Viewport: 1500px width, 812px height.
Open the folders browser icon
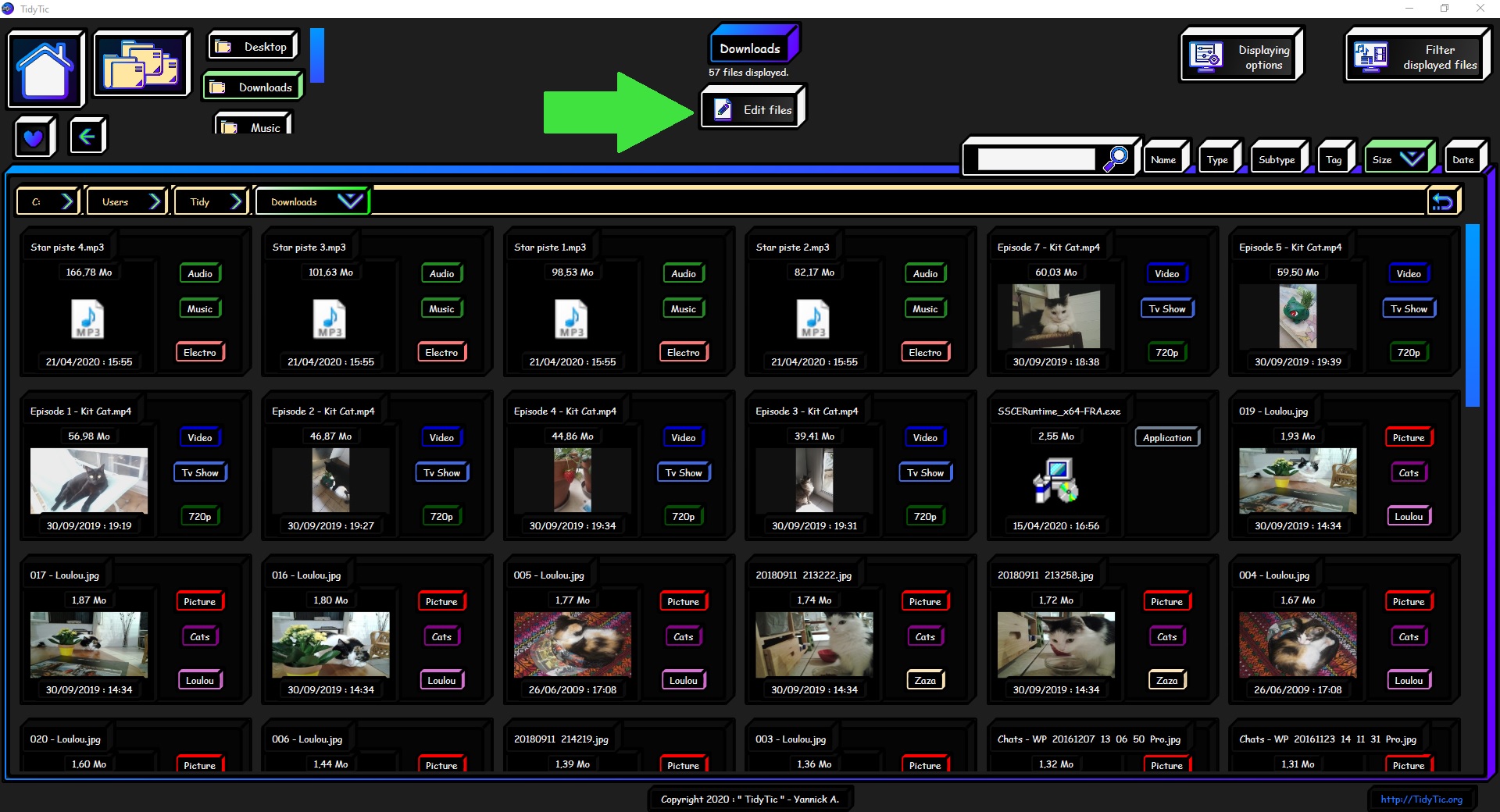[x=141, y=64]
